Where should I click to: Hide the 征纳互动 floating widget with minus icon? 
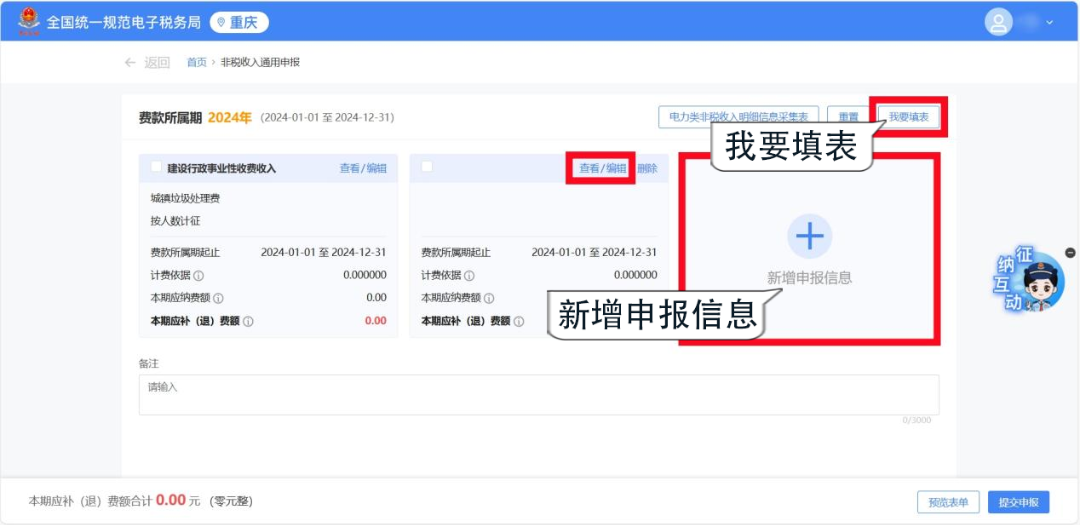click(1070, 253)
